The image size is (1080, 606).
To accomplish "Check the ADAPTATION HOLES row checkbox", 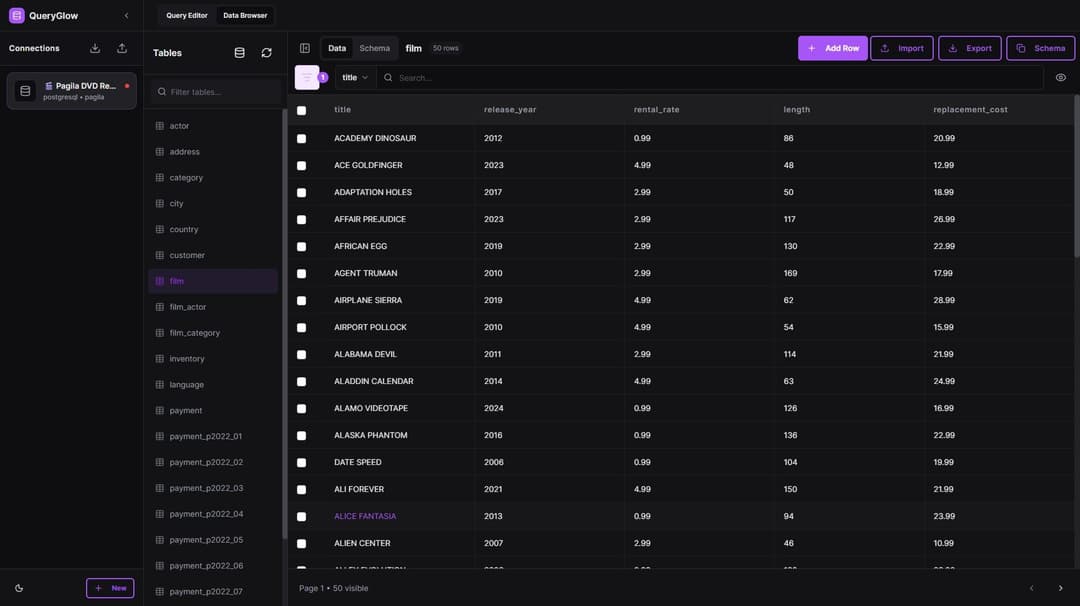I will pyautogui.click(x=301, y=192).
